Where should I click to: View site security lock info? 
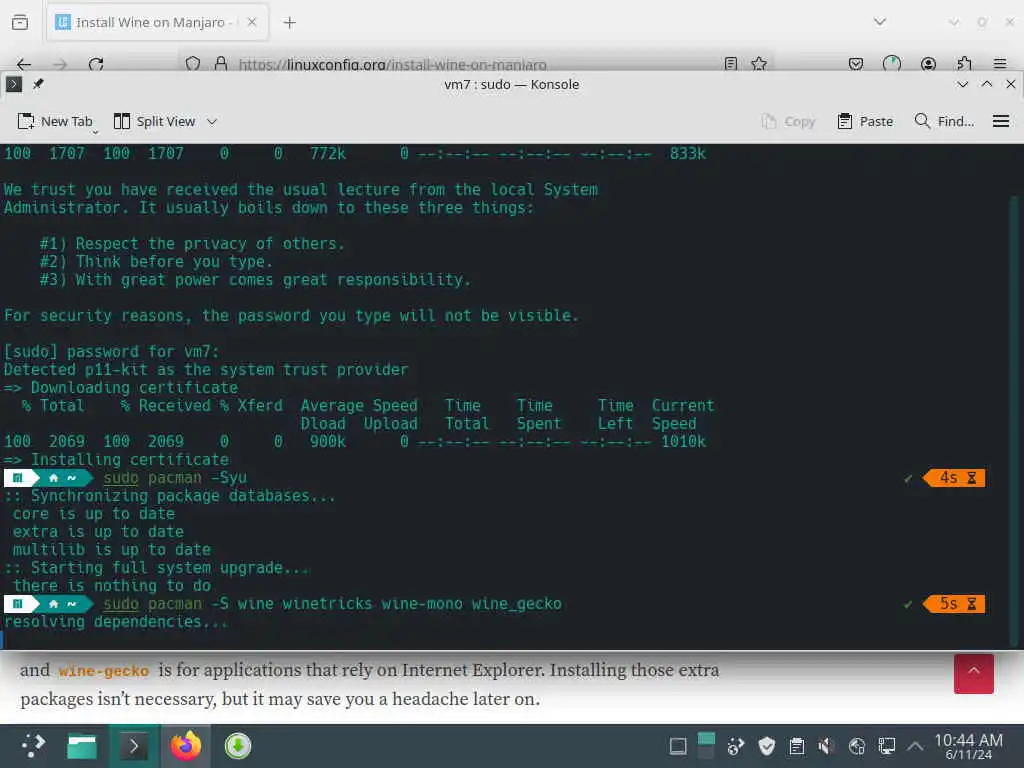coord(221,63)
